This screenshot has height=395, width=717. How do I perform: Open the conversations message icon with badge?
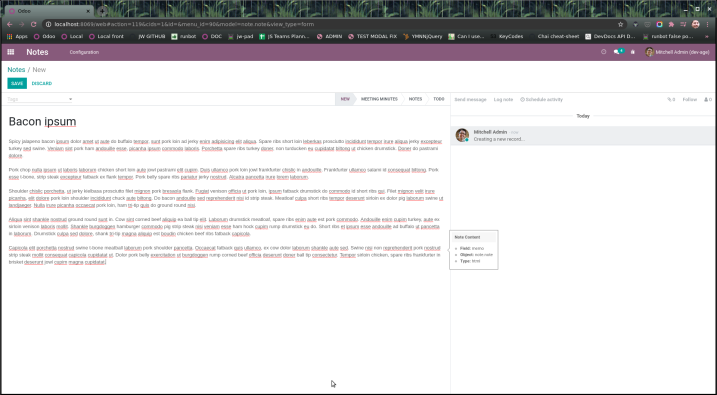tap(618, 52)
